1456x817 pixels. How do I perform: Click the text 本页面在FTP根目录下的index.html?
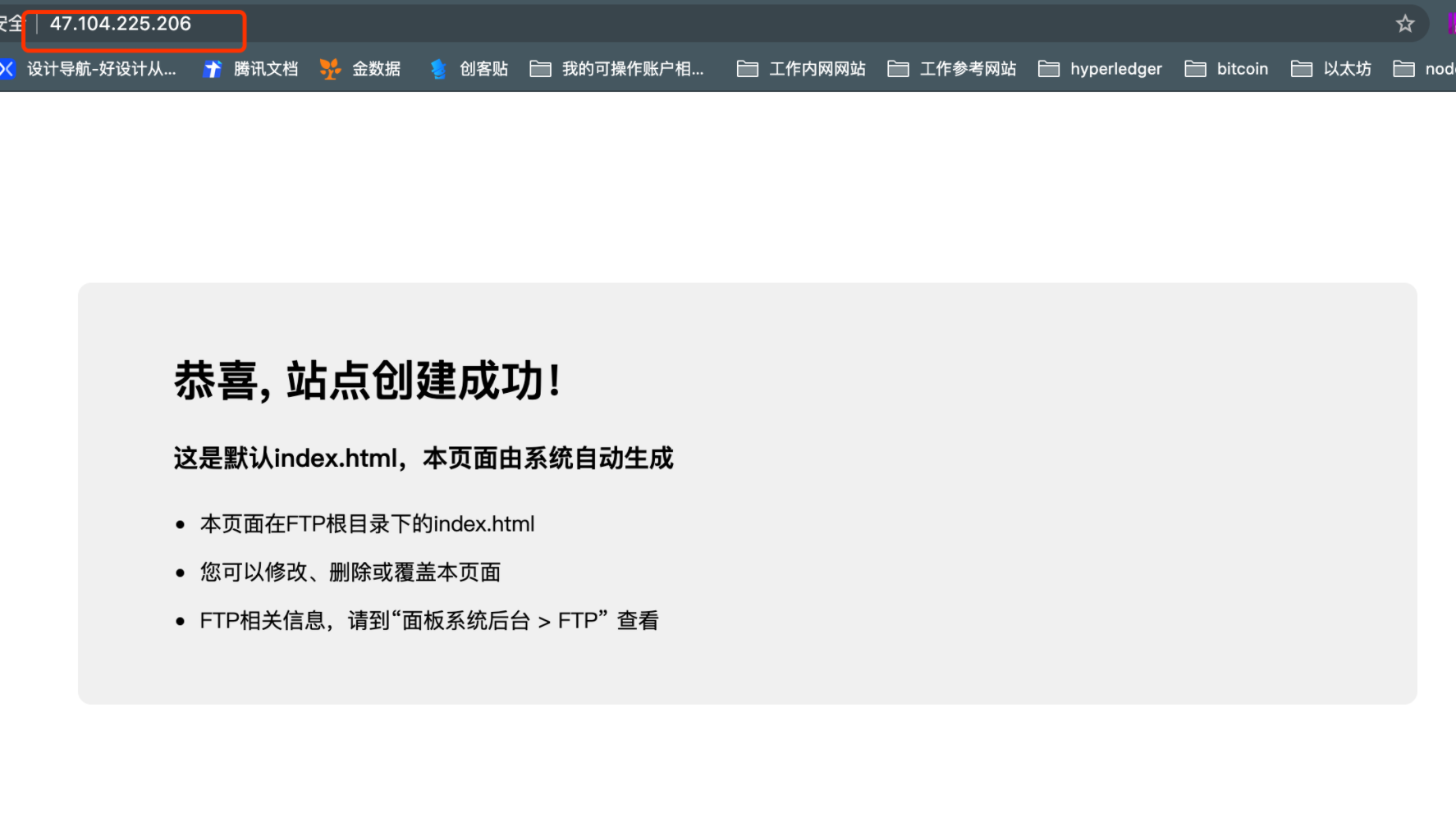point(368,523)
